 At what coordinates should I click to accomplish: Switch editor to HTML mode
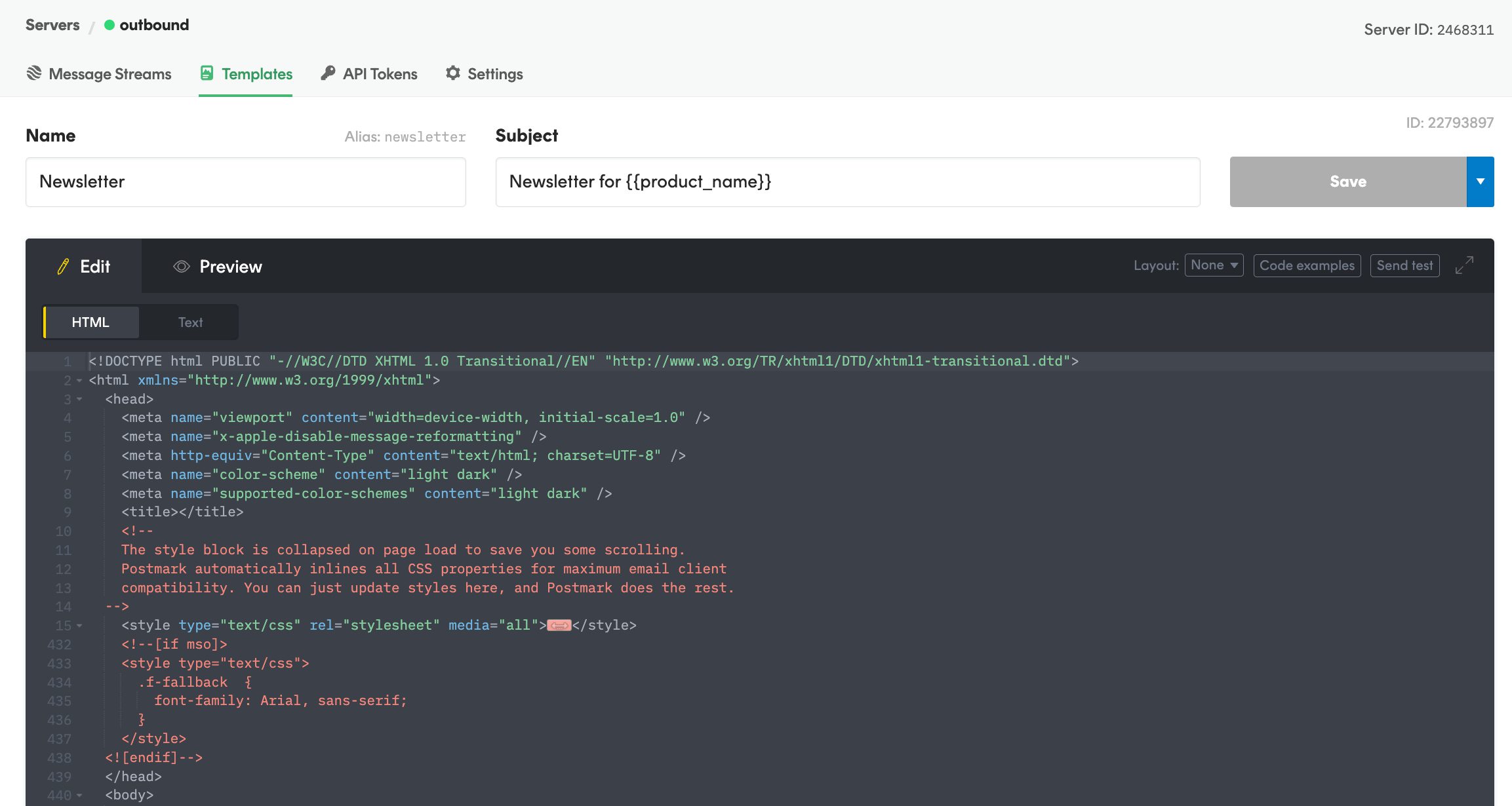click(90, 322)
